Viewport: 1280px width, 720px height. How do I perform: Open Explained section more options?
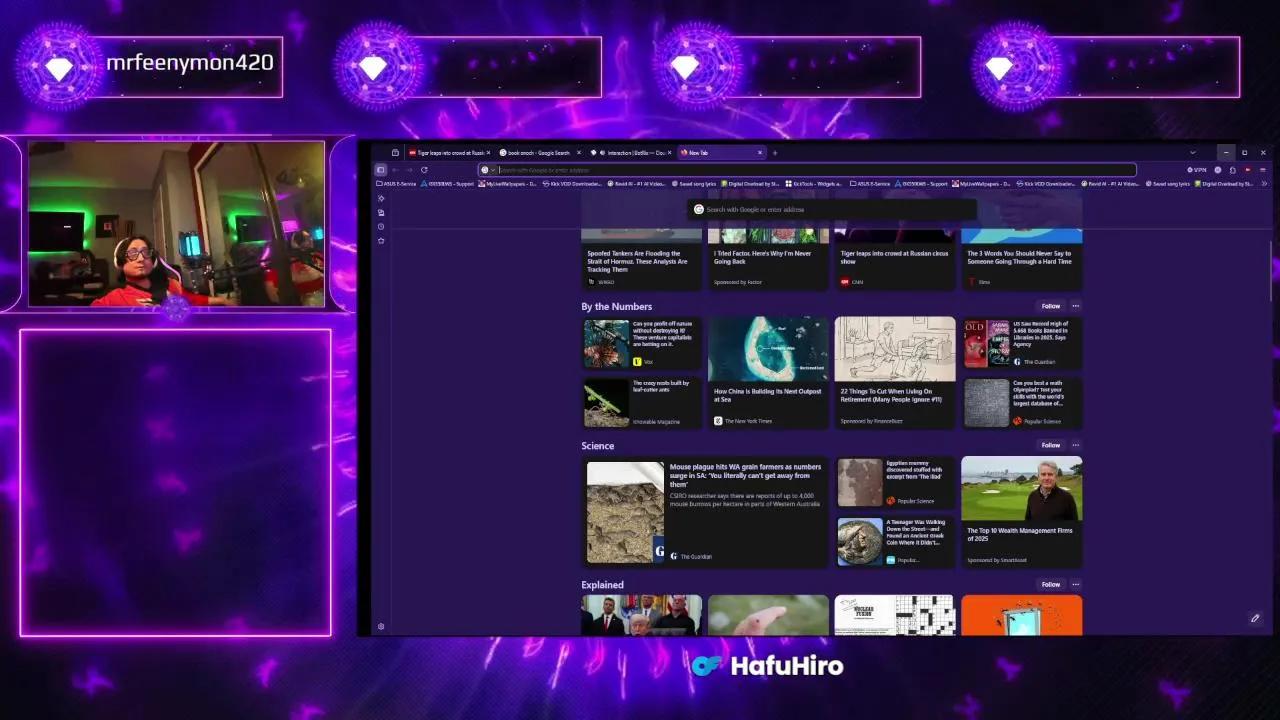[1076, 584]
